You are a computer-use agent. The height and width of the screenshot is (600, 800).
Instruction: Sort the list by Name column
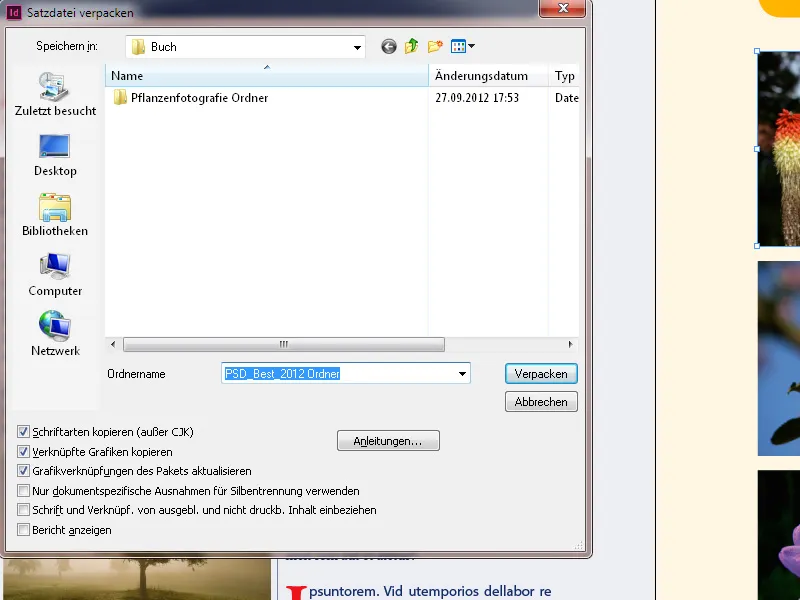267,76
